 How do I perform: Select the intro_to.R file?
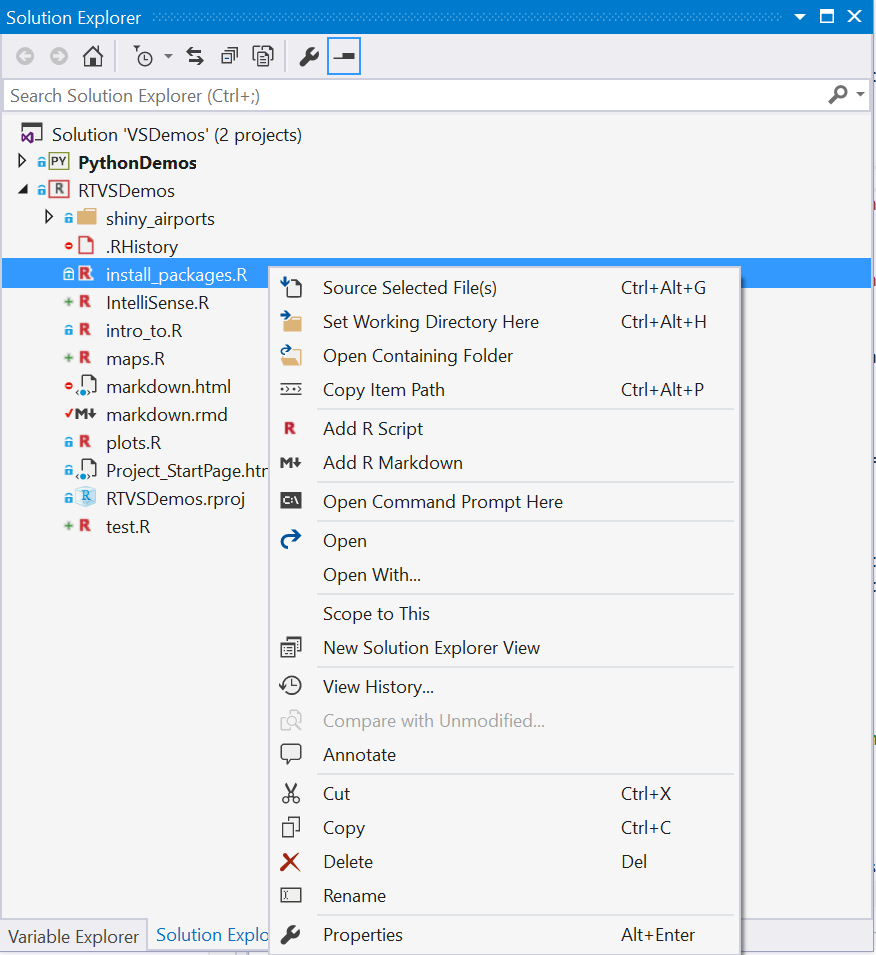tap(144, 331)
